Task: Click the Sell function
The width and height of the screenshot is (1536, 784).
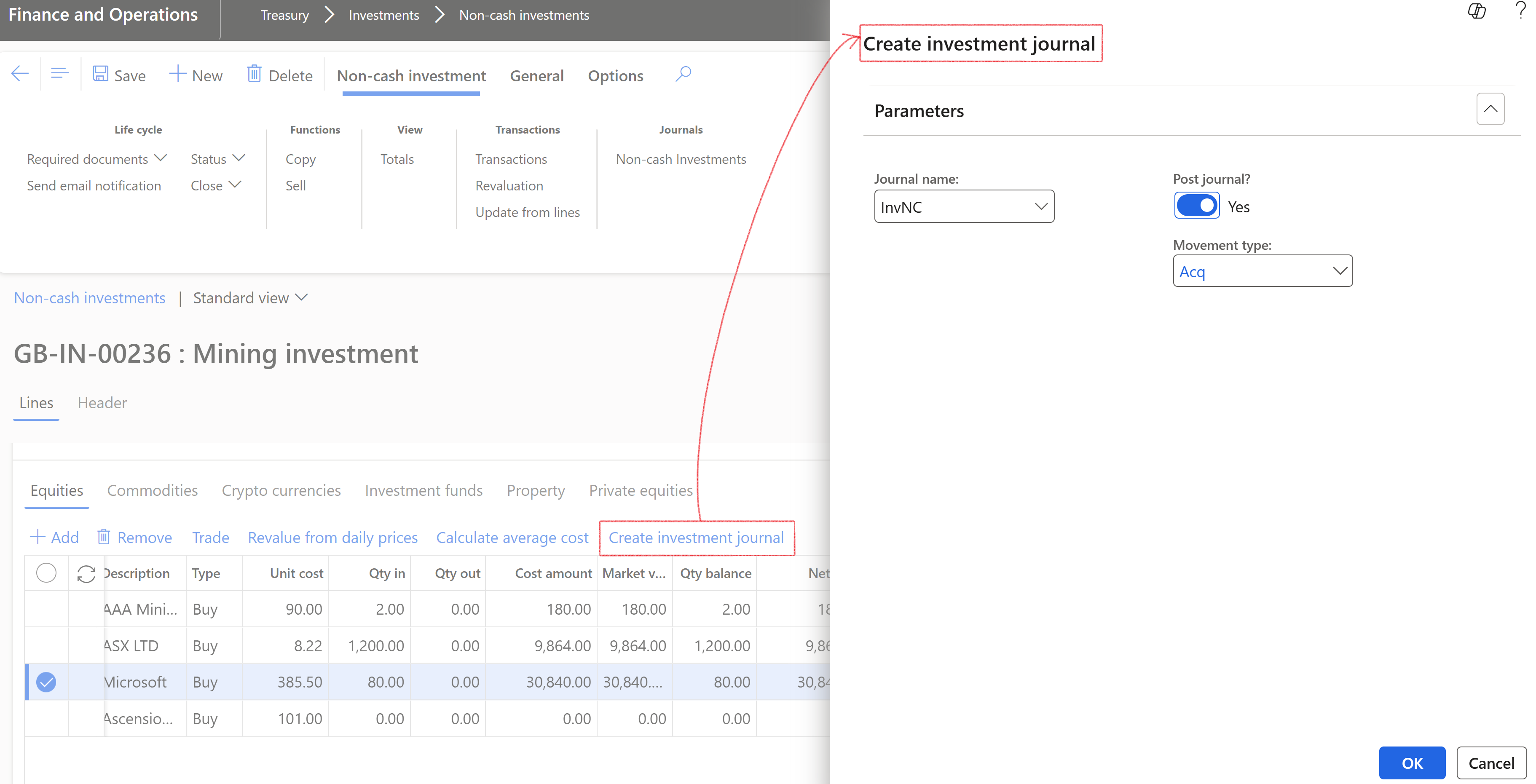Action: 296,186
